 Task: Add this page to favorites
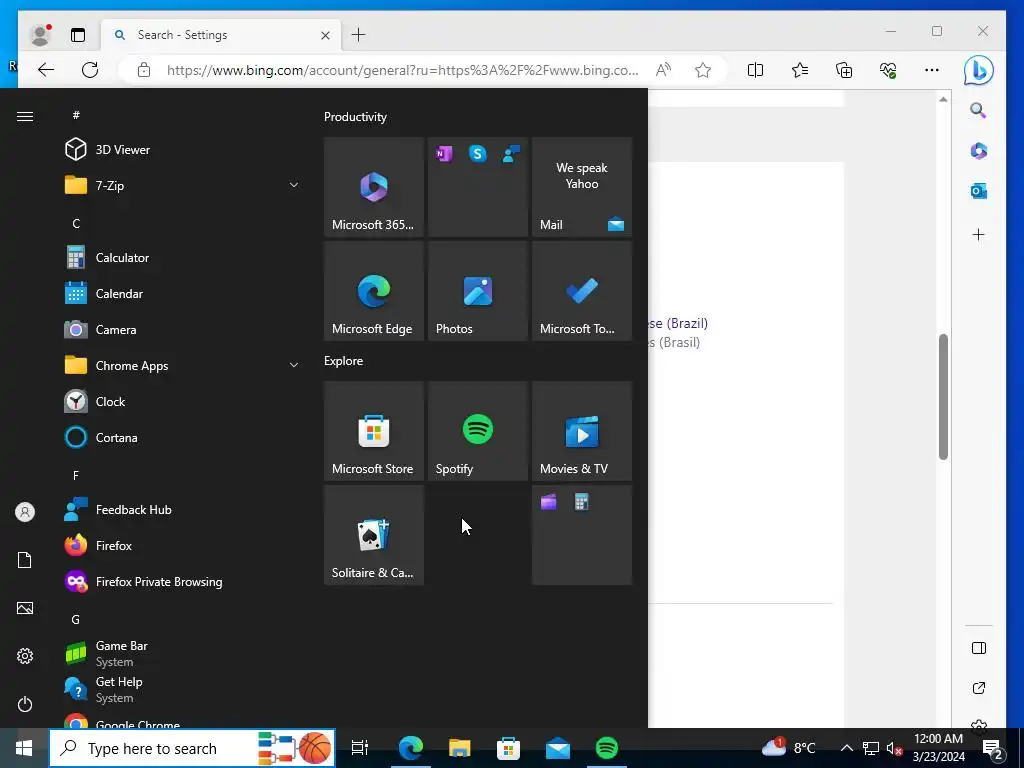pyautogui.click(x=703, y=70)
